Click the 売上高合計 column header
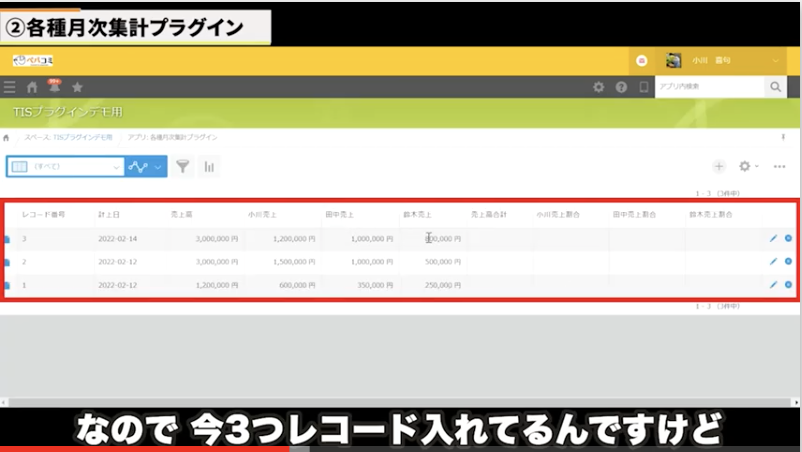Screen dimensions: 802x452 pos(489,214)
